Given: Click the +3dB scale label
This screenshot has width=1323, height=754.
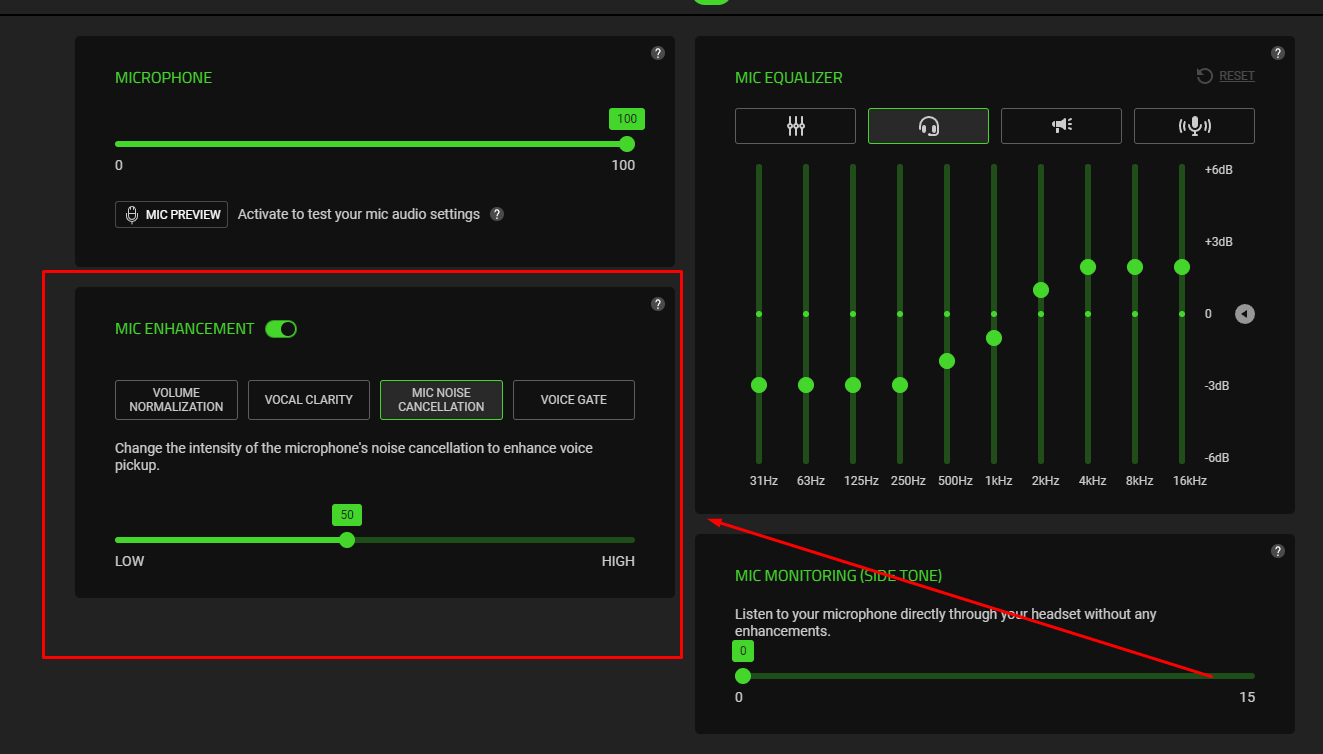Looking at the screenshot, I should point(1219,242).
